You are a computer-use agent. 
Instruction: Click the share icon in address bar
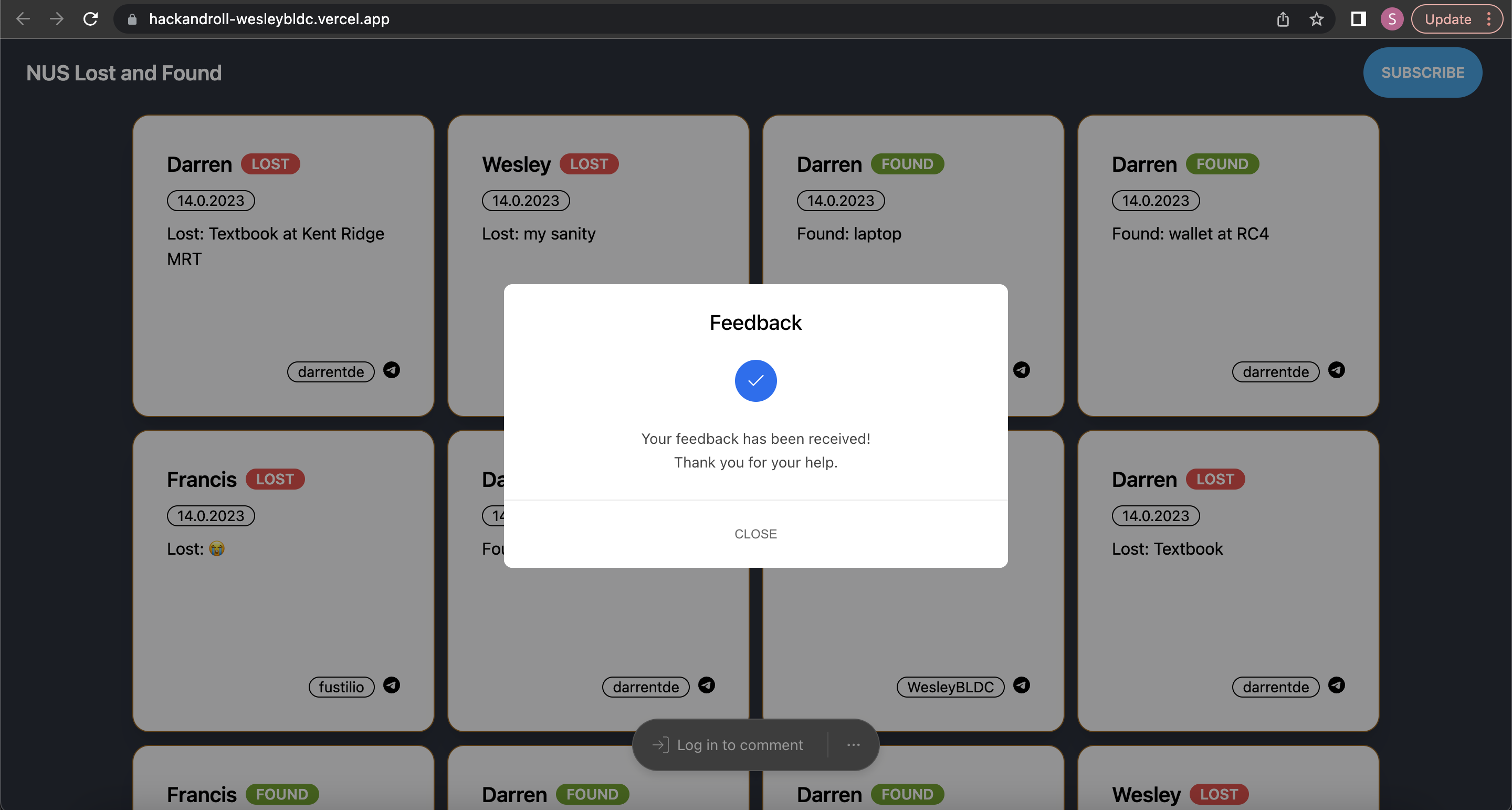coord(1283,19)
